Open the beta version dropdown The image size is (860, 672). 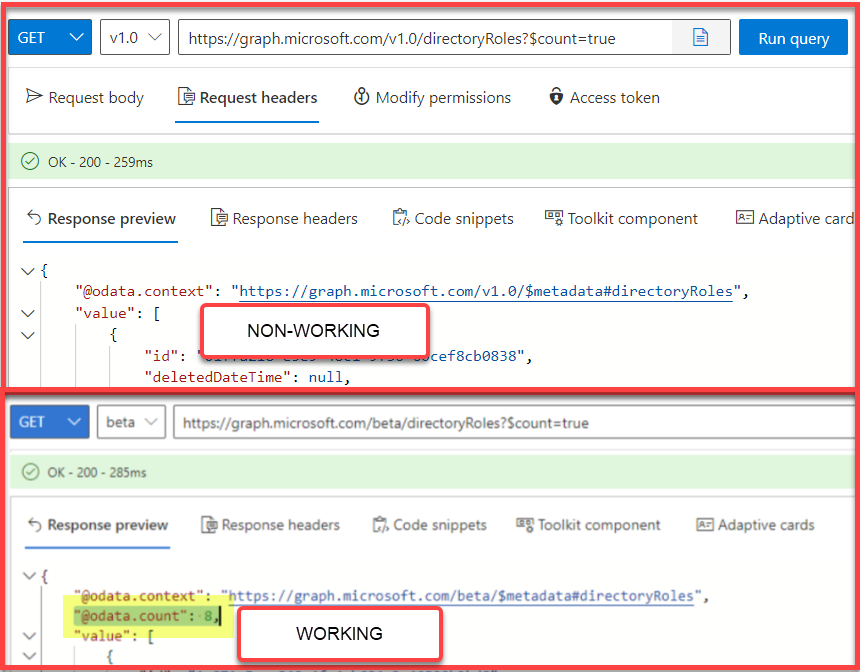(131, 422)
